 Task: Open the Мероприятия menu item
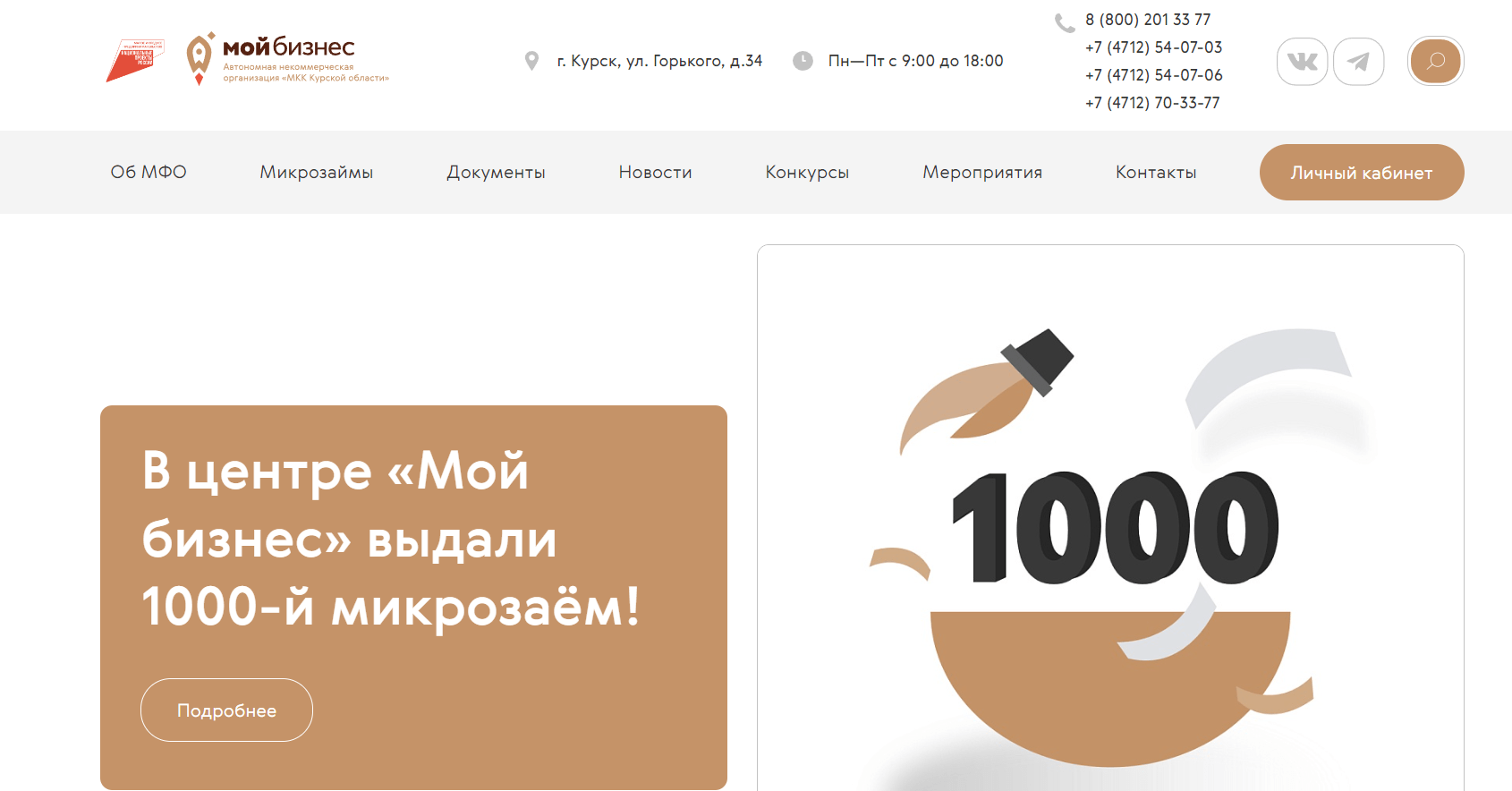[982, 172]
